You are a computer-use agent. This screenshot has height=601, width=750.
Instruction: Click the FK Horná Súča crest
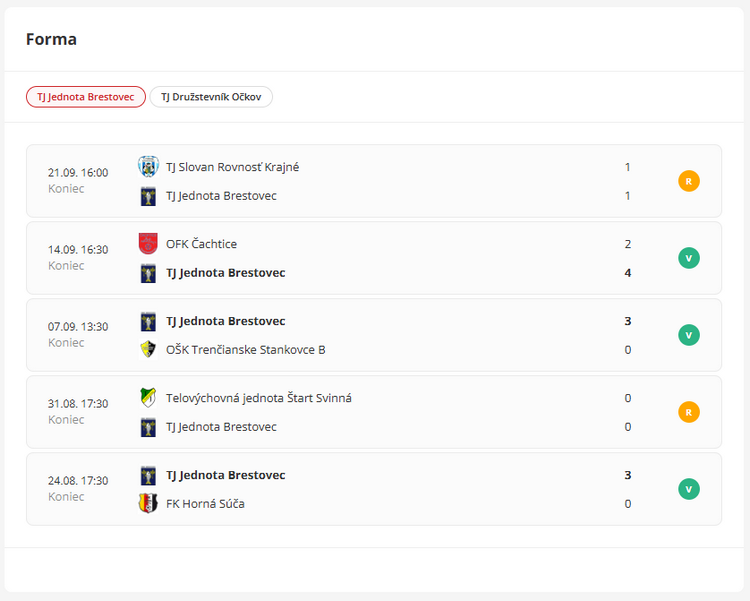tap(148, 503)
